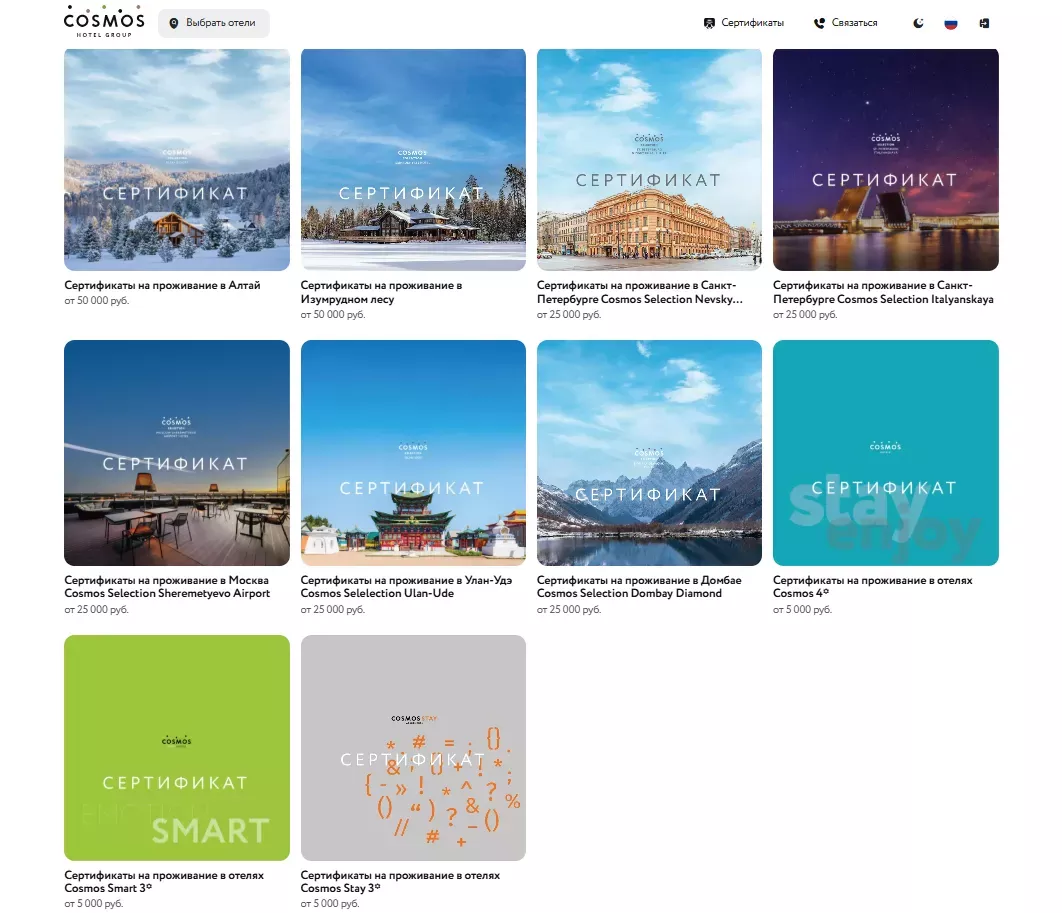The width and height of the screenshot is (1062, 913).
Task: Open the Cosmos Selection Italyanskaya certificate image
Action: click(886, 160)
